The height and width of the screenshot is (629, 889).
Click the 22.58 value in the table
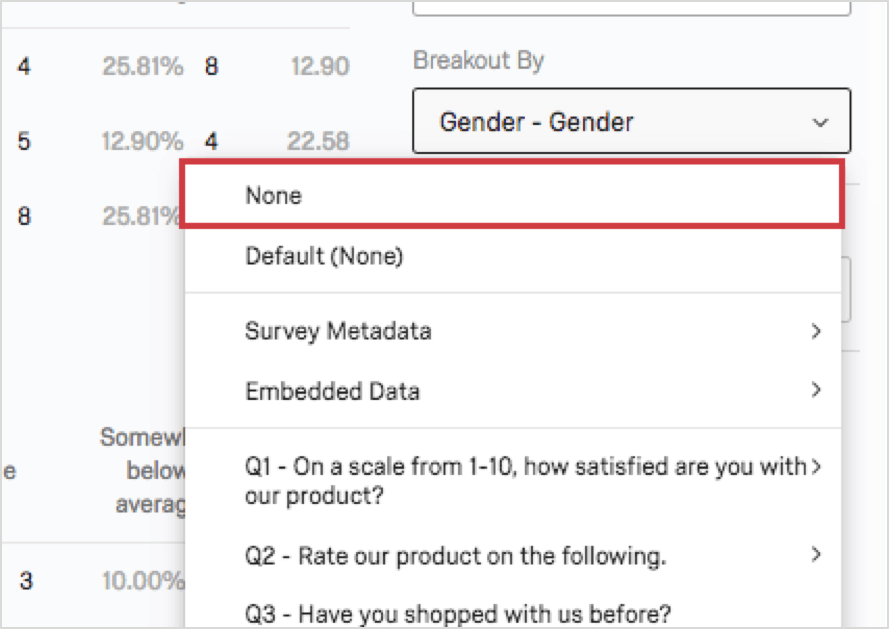(x=318, y=141)
